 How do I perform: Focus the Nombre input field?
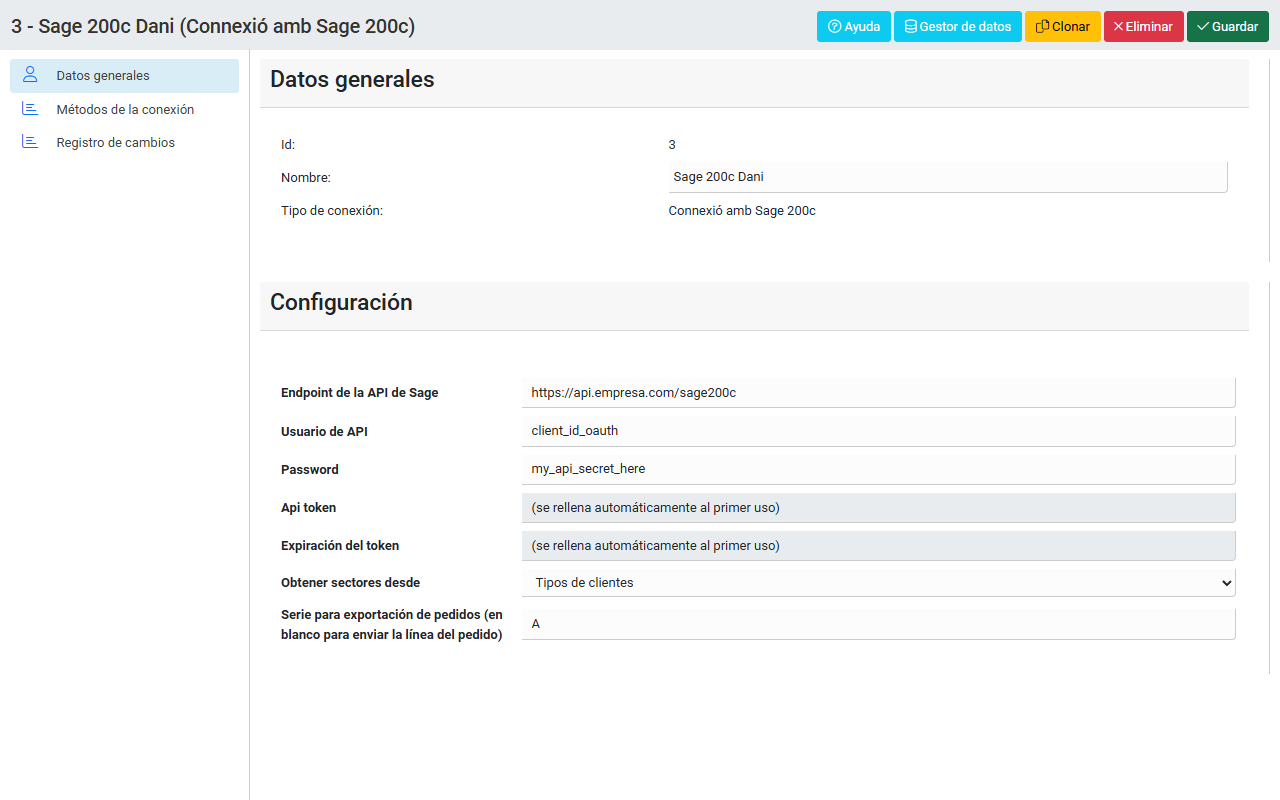coord(947,177)
